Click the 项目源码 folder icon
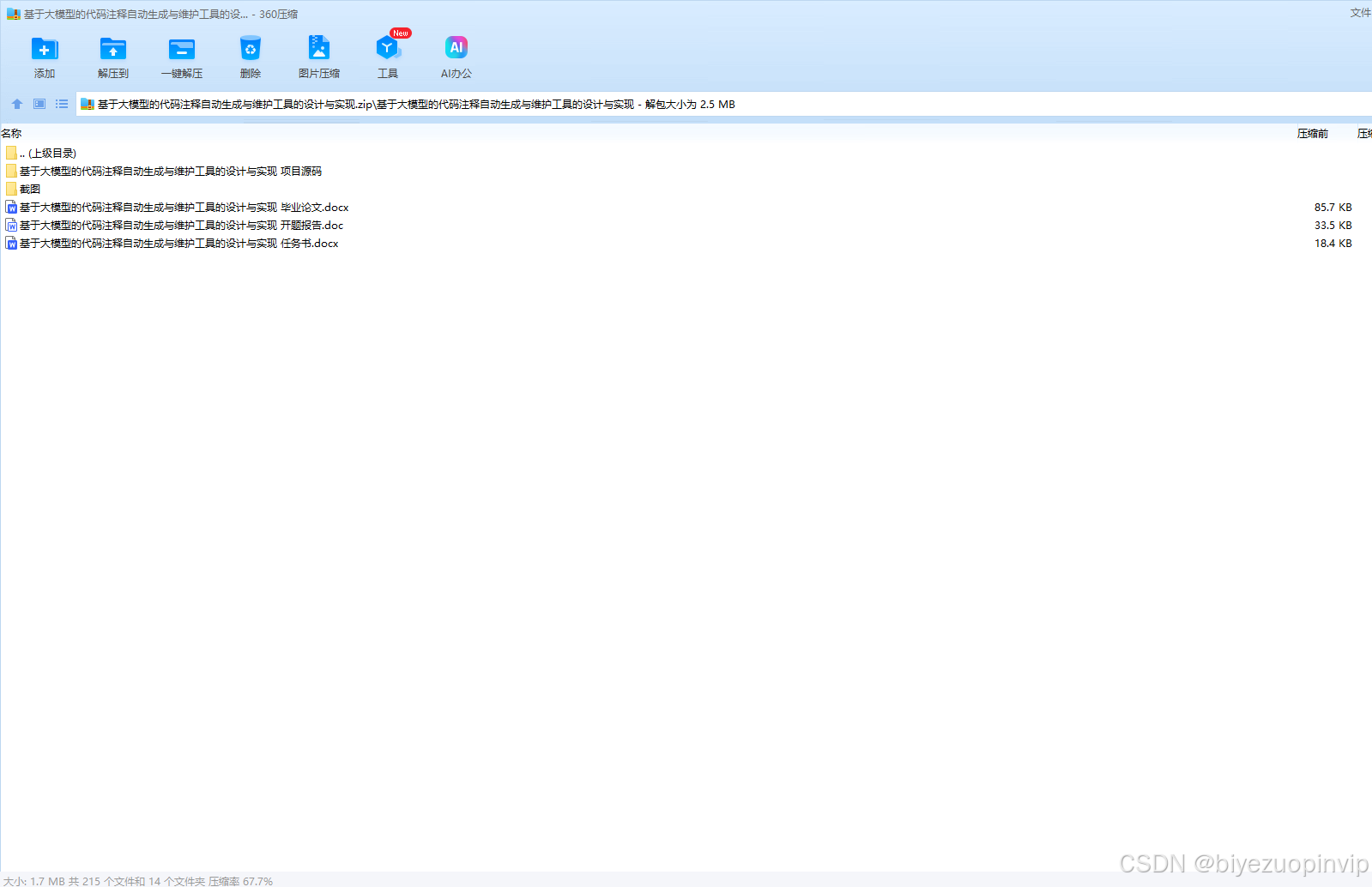The height and width of the screenshot is (887, 1372). pos(11,171)
